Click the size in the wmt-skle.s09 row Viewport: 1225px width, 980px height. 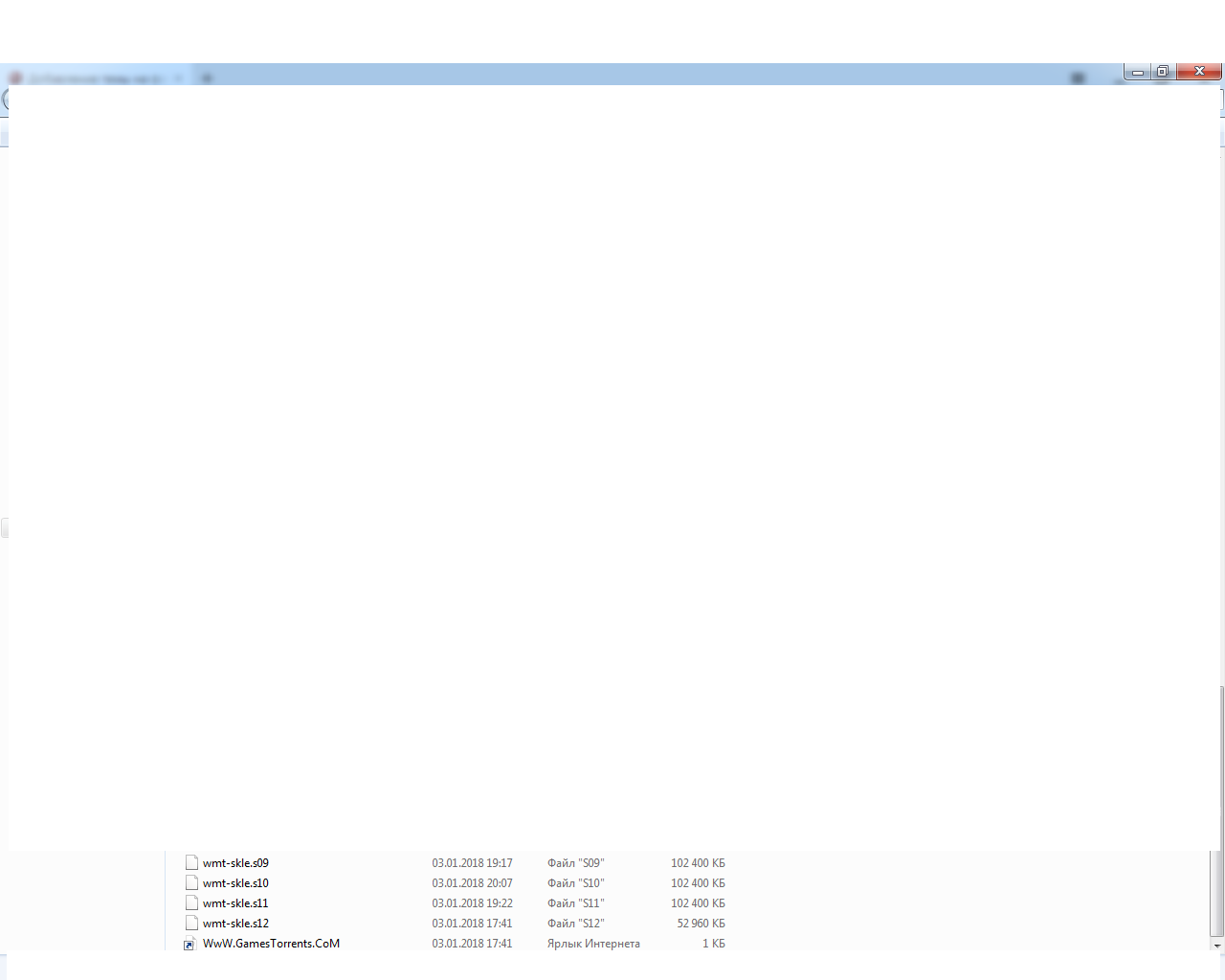[698, 863]
